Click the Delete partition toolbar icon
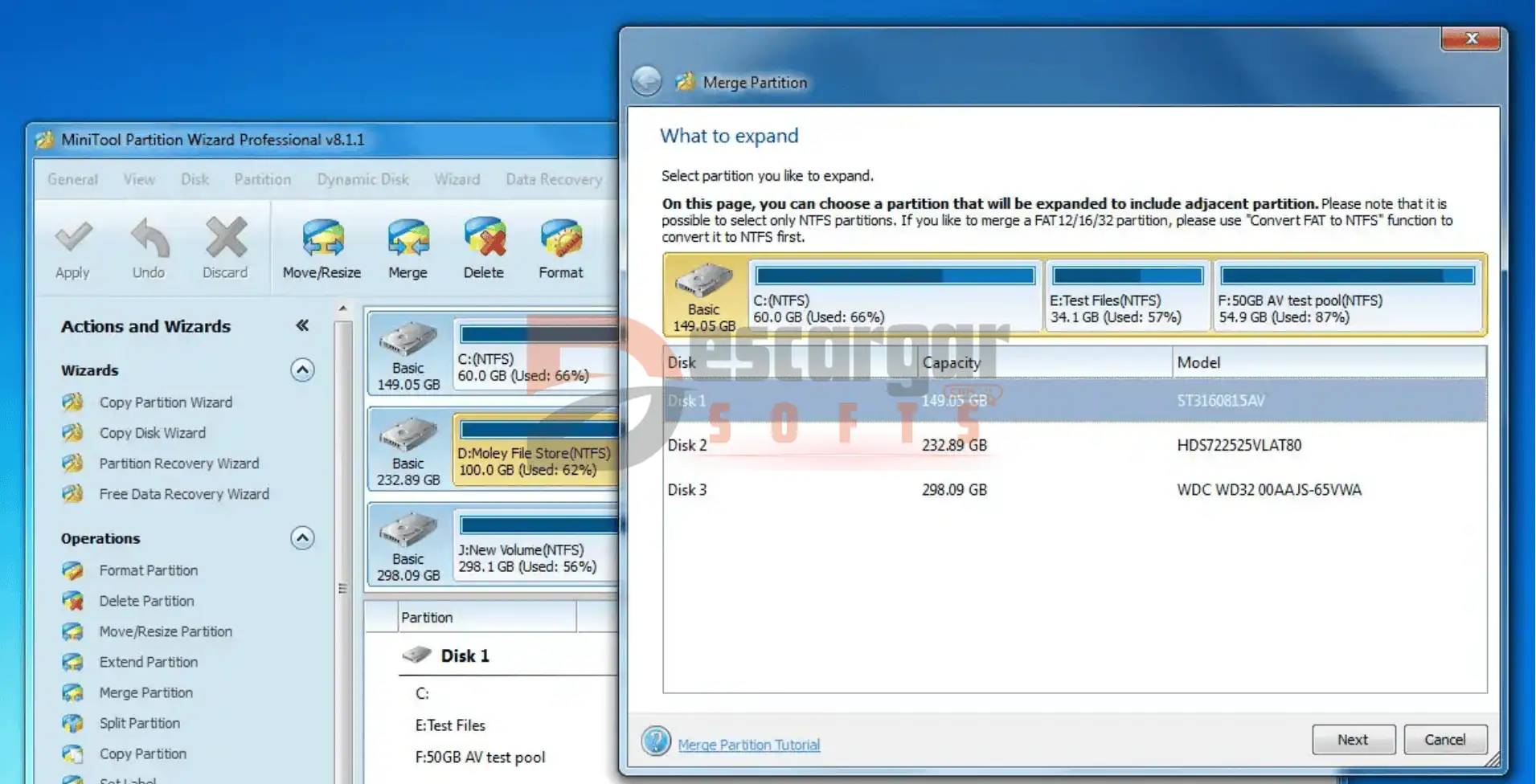 pyautogui.click(x=484, y=239)
